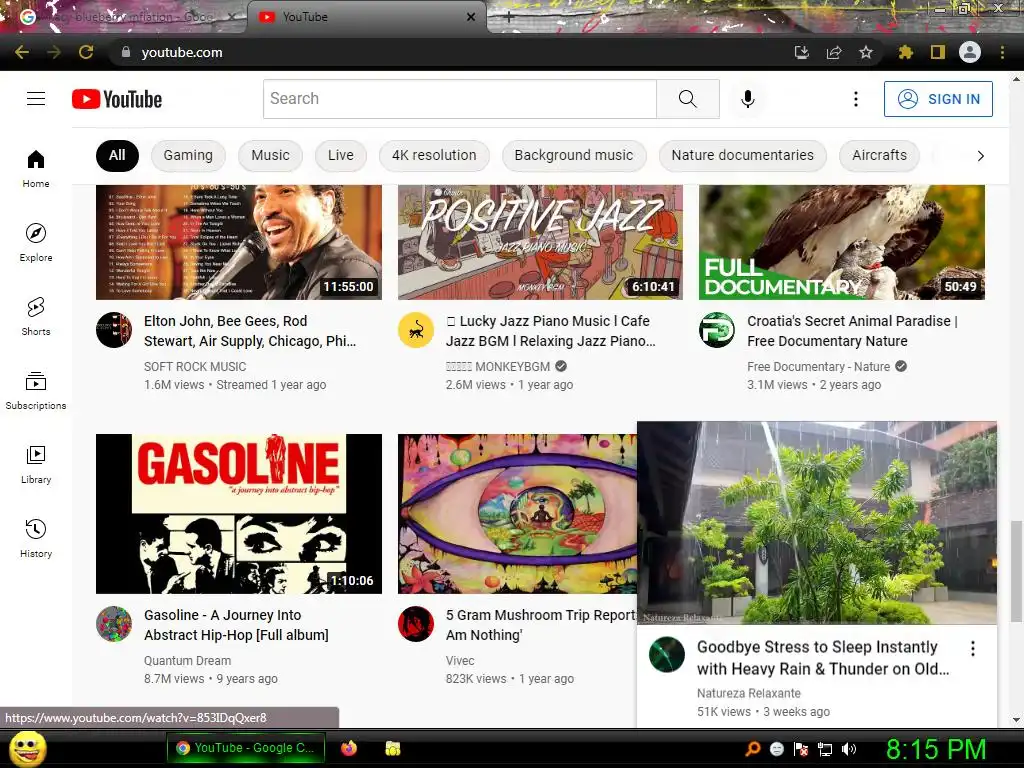Click the page vertical scrollbar thumb

point(1016,571)
